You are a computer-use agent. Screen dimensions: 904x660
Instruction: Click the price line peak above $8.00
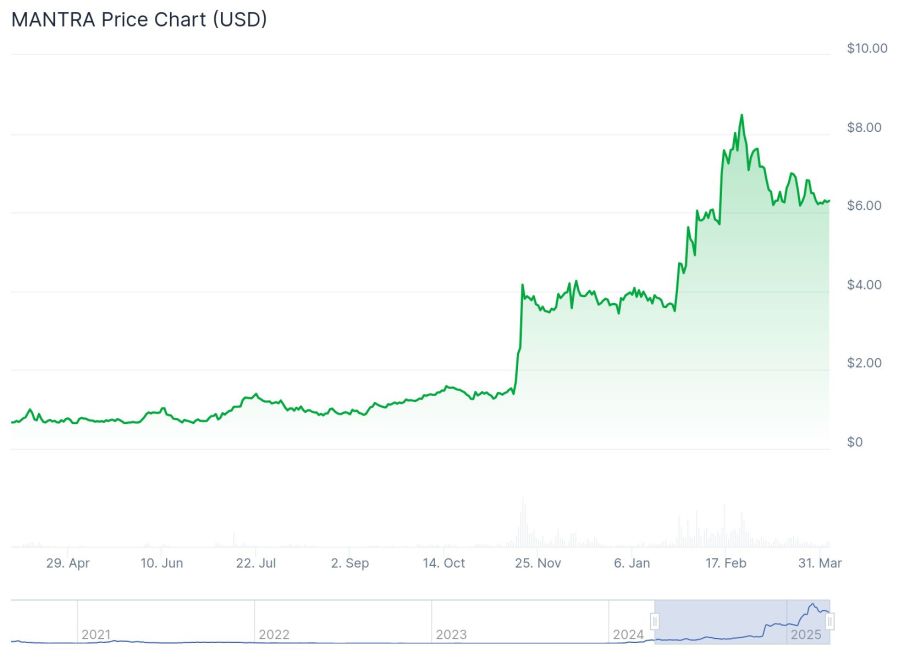click(x=741, y=115)
